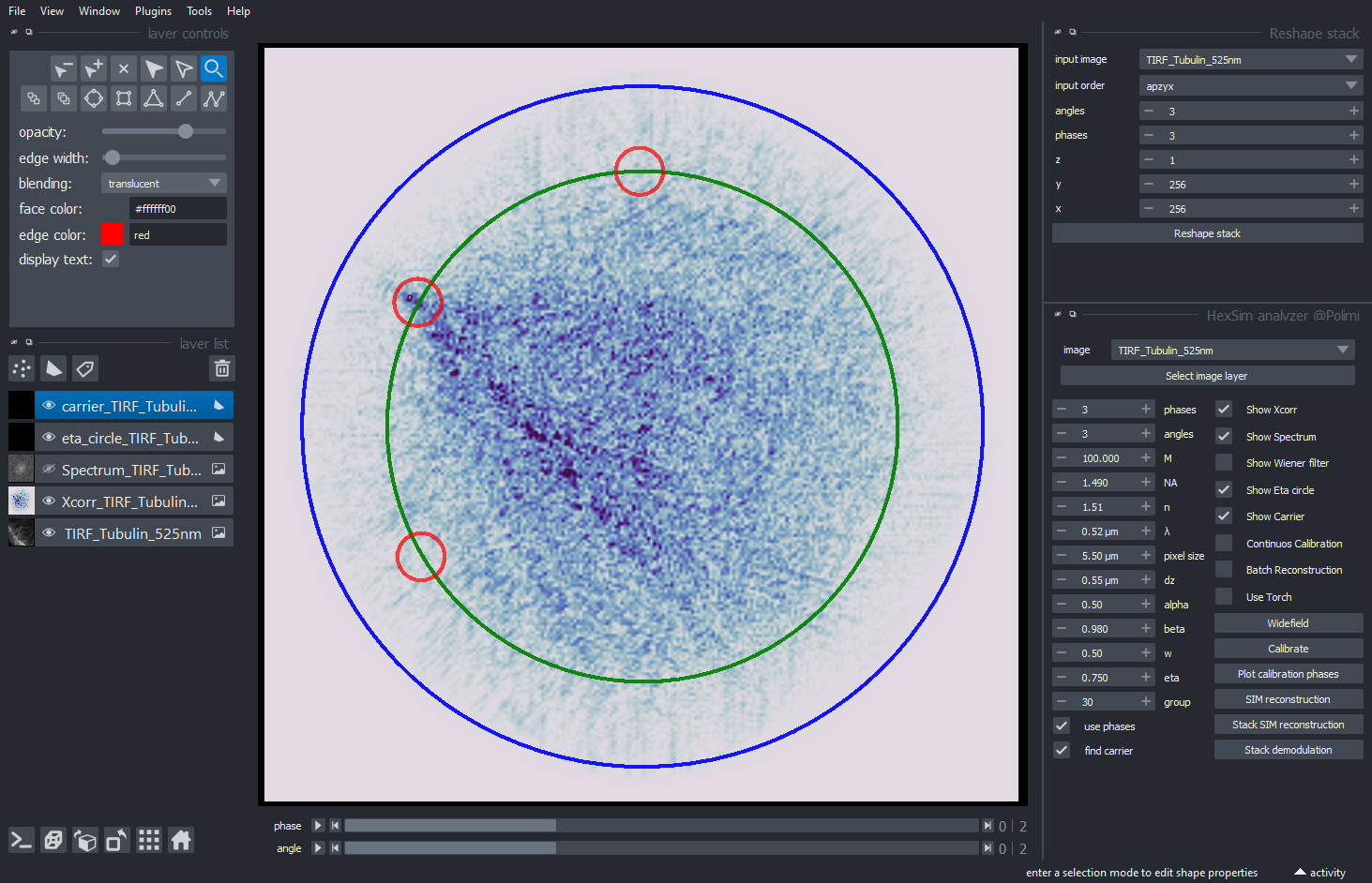The width and height of the screenshot is (1372, 883).
Task: Create a new points layer
Action: 23,368
